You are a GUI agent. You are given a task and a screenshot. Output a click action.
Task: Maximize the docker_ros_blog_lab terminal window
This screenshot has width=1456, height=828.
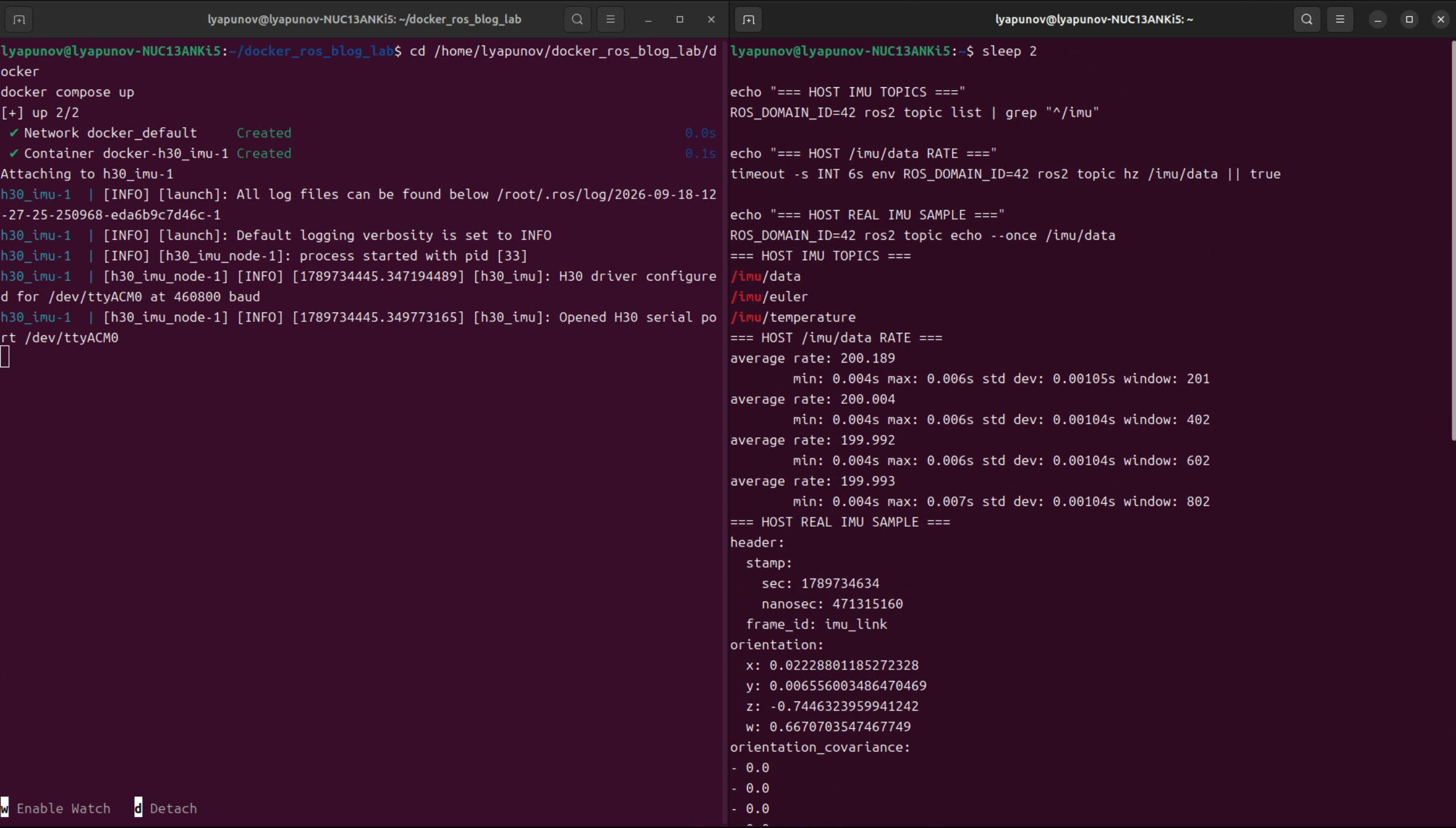point(680,19)
